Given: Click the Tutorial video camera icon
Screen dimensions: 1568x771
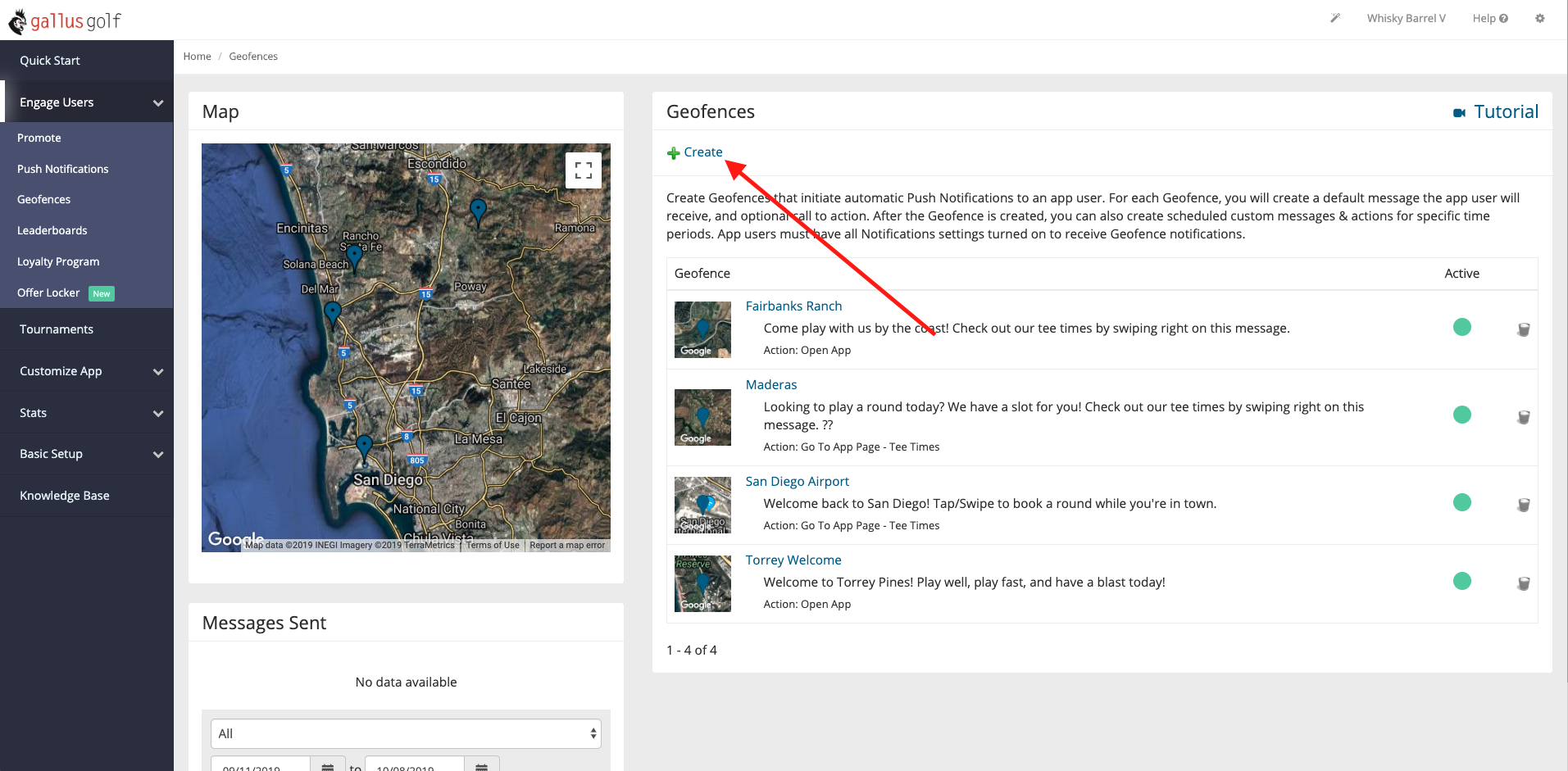Looking at the screenshot, I should pyautogui.click(x=1460, y=113).
